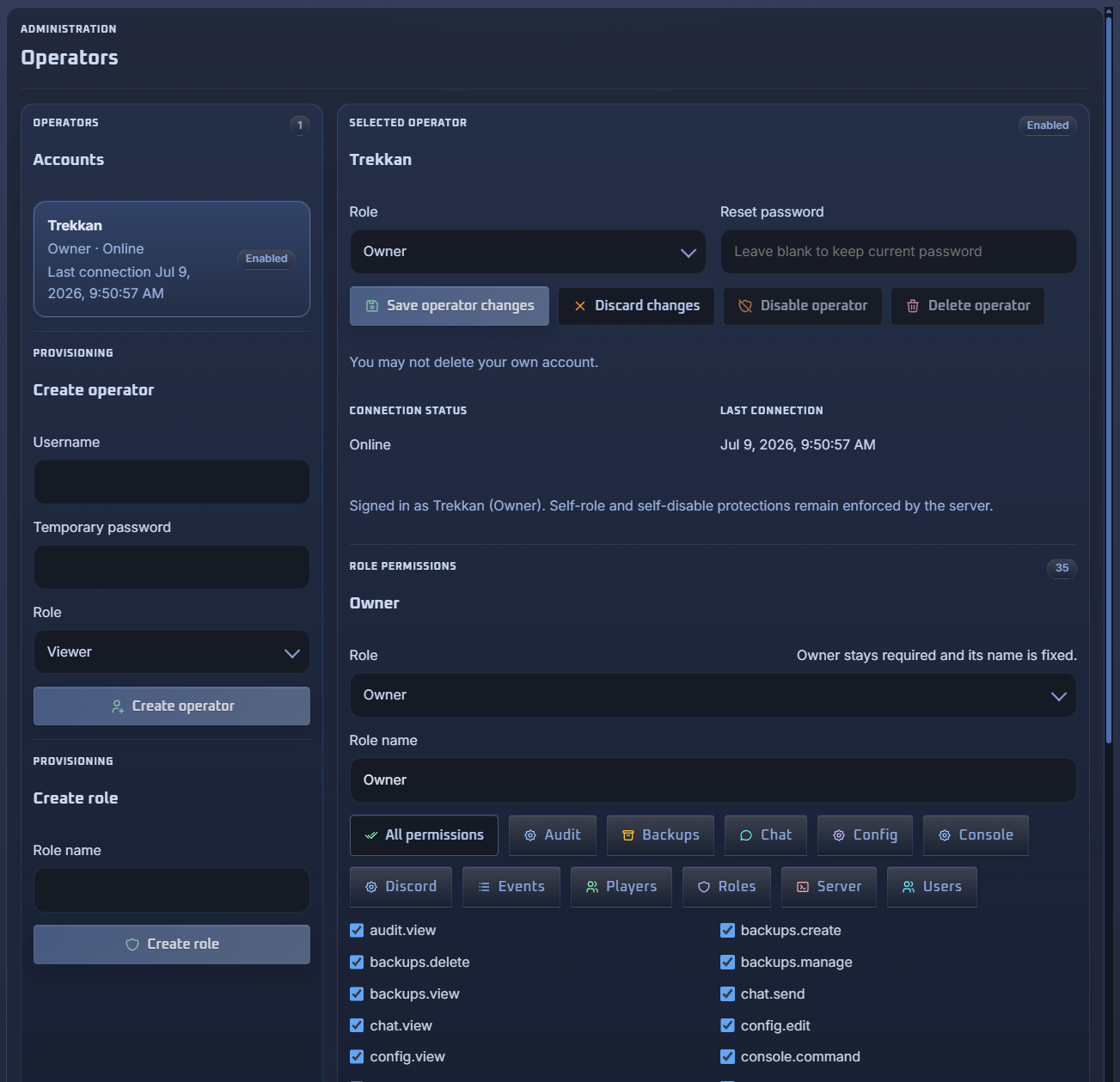The height and width of the screenshot is (1082, 1120).
Task: Open the Role permissions Owner dropdown
Action: point(713,695)
